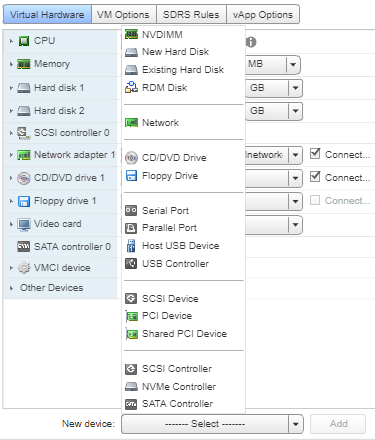375x440 pixels.
Task: Click the info icon next to CPU
Action: (x=251, y=42)
